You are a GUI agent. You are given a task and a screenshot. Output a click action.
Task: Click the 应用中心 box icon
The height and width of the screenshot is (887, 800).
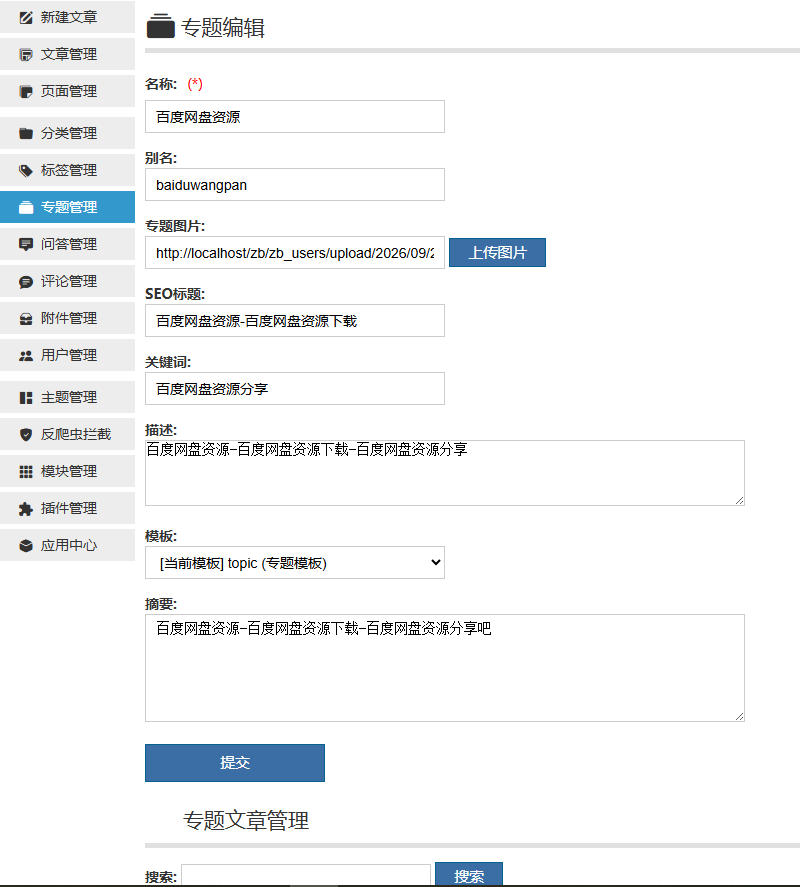[26, 546]
